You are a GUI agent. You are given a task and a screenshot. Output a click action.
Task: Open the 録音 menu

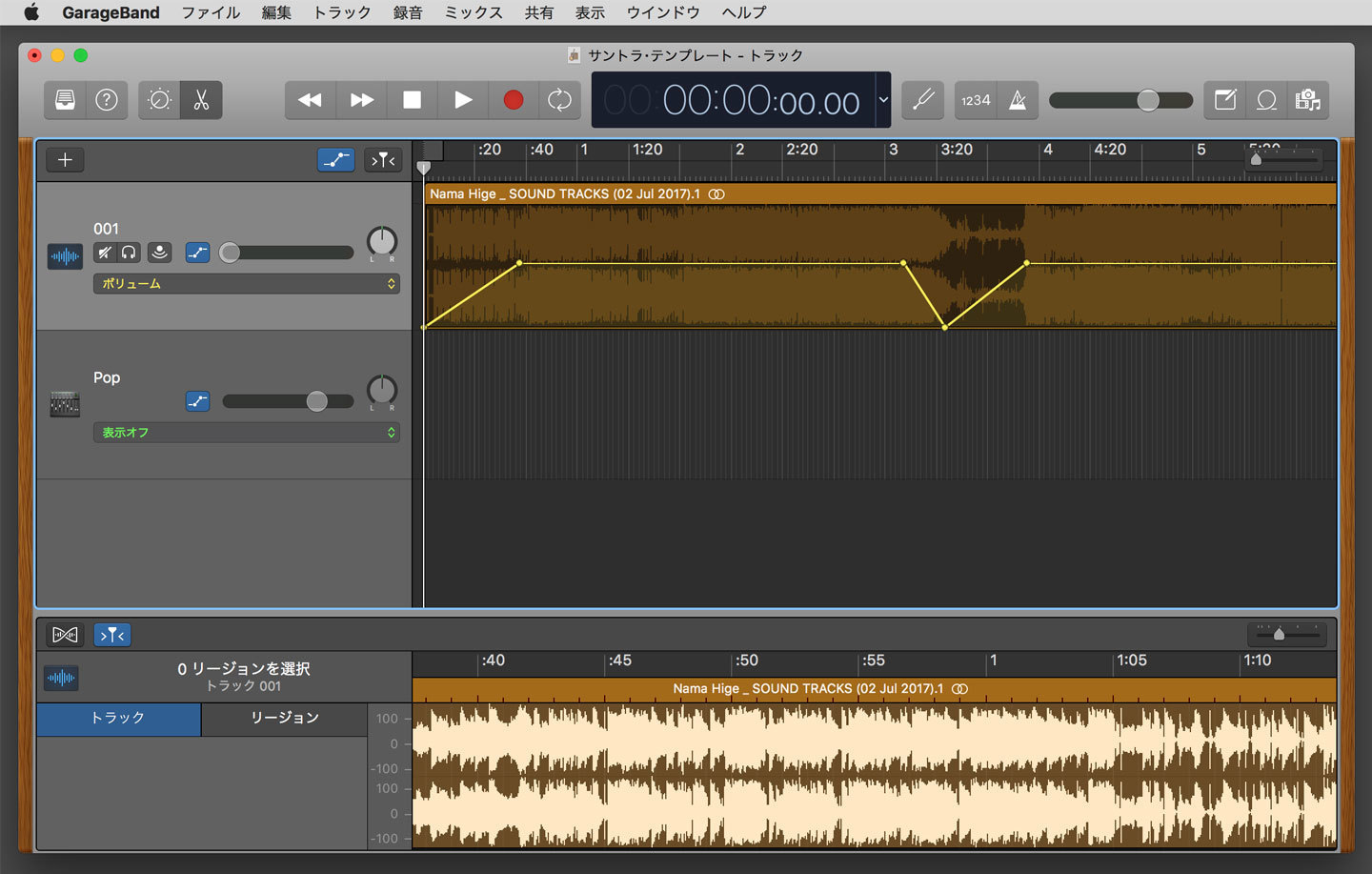click(408, 12)
